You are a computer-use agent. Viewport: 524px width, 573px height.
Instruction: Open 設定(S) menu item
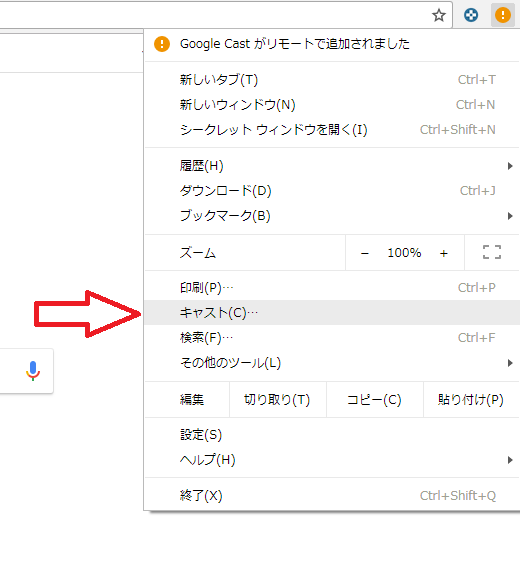pos(332,435)
